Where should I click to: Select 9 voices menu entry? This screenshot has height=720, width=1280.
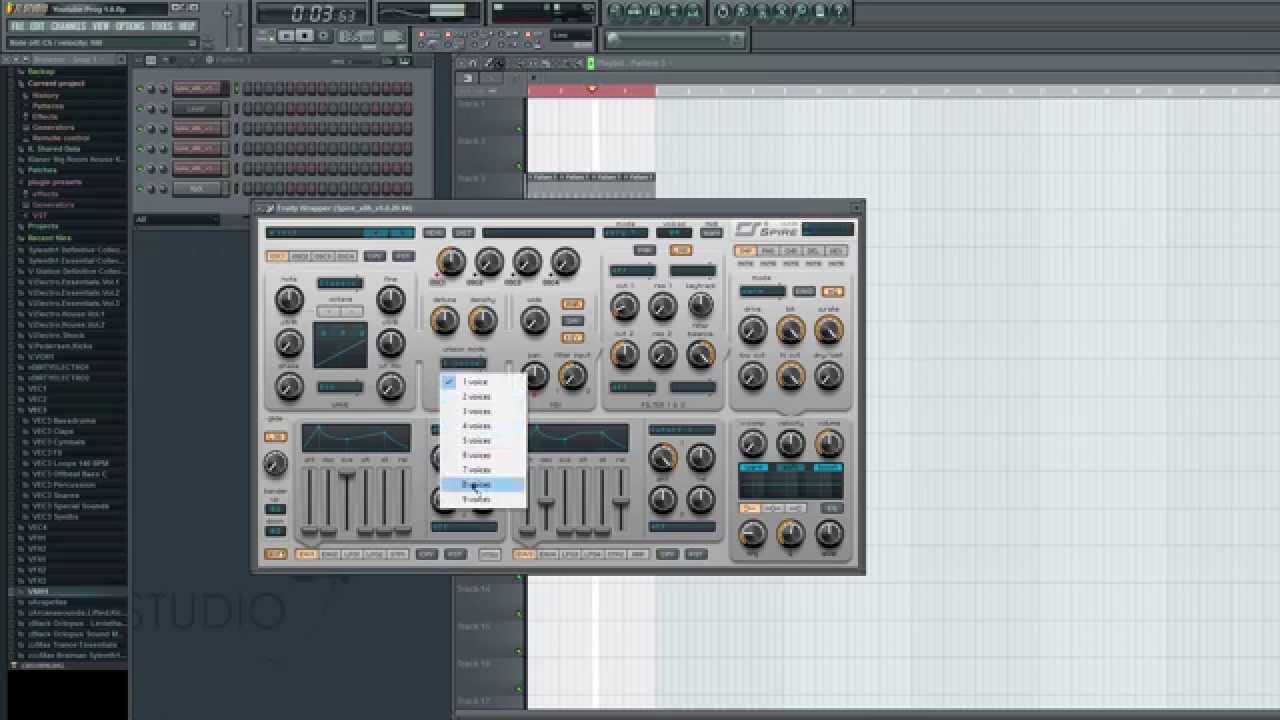click(x=483, y=499)
